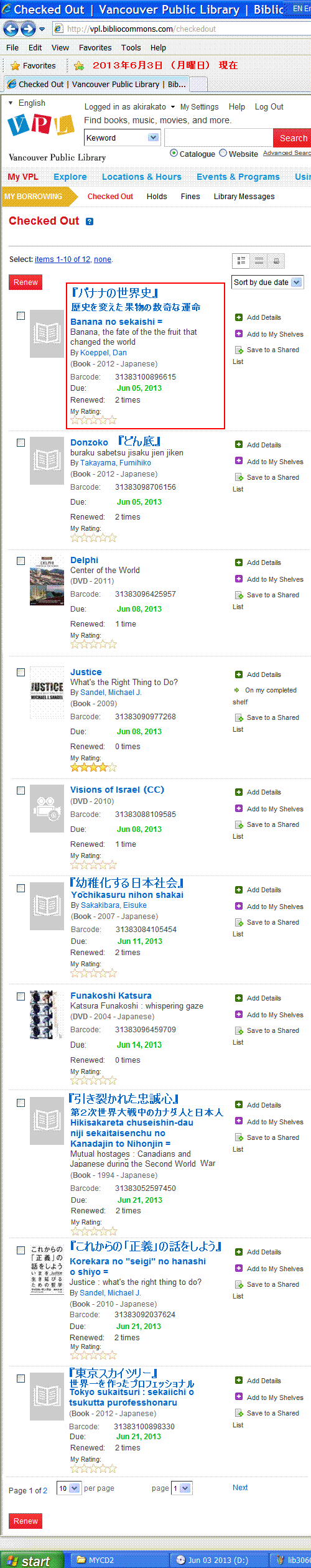Viewport: 311px width, 1568px height.
Task: Click the catalogue search input field
Action: click(218, 138)
